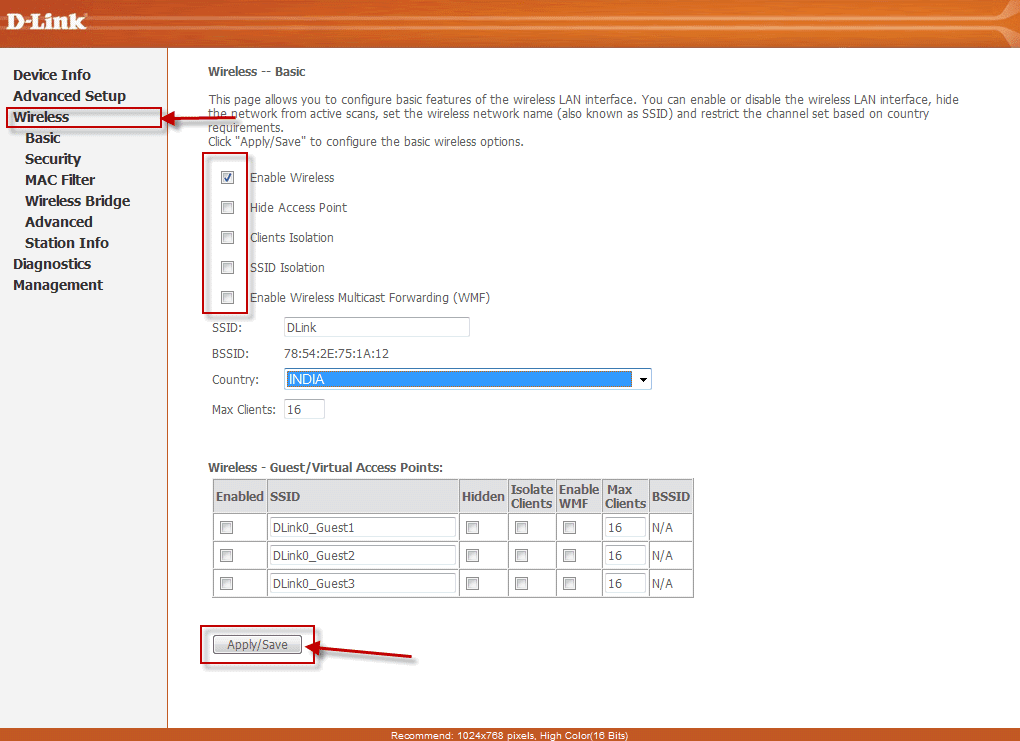Screen dimensions: 1020x741
Task: Check the Clients Isolation box
Action: pos(227,237)
